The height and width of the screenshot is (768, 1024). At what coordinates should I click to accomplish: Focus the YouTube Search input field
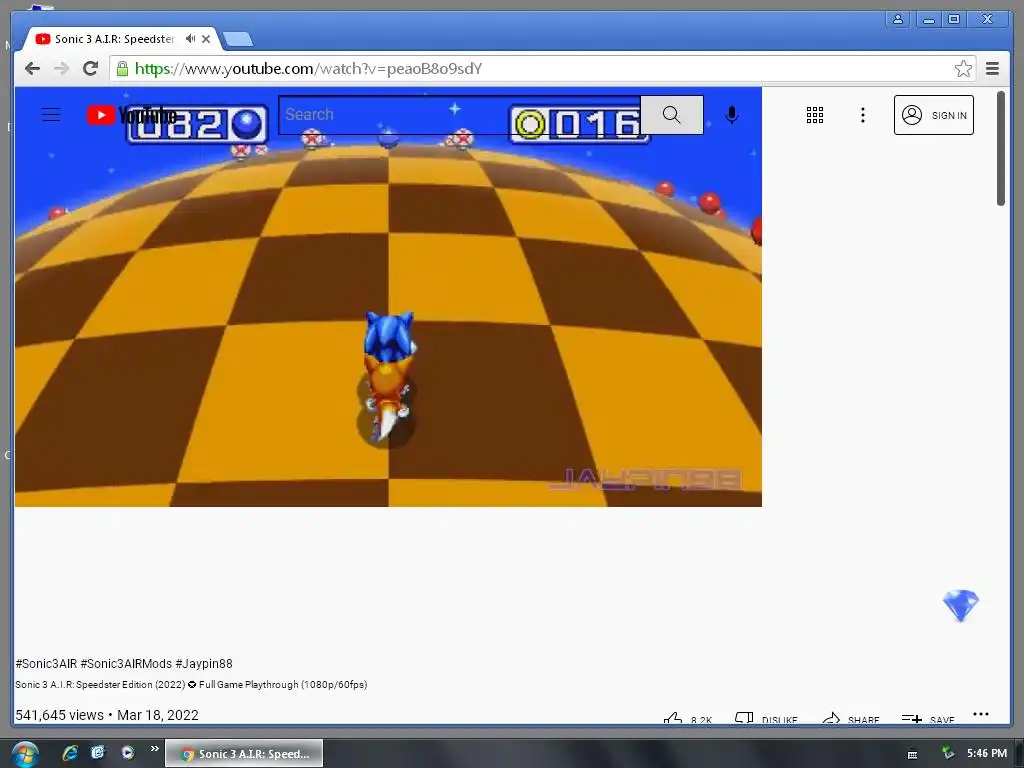coord(460,115)
